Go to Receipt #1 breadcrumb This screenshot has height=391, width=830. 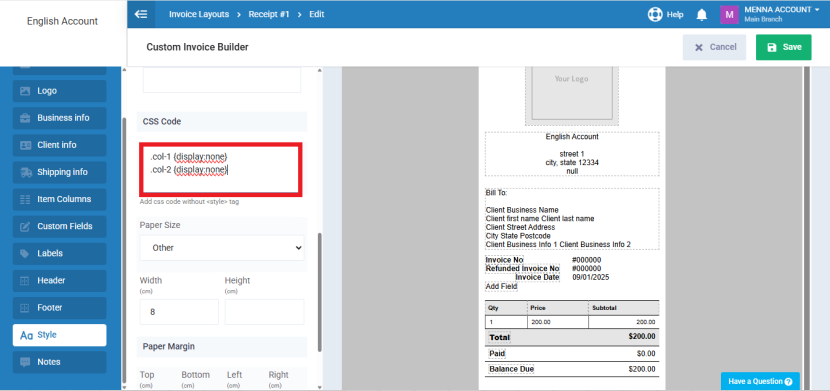[269, 14]
